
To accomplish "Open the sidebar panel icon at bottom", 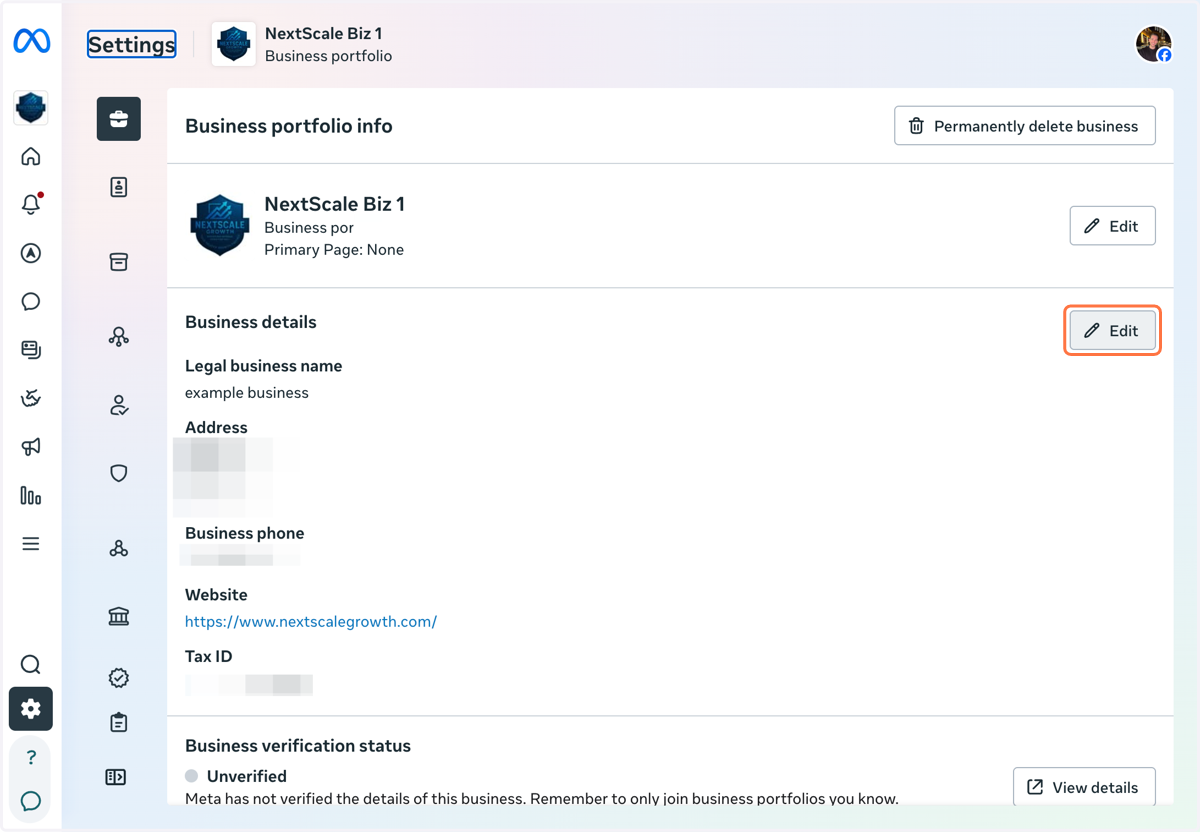I will tap(116, 777).
